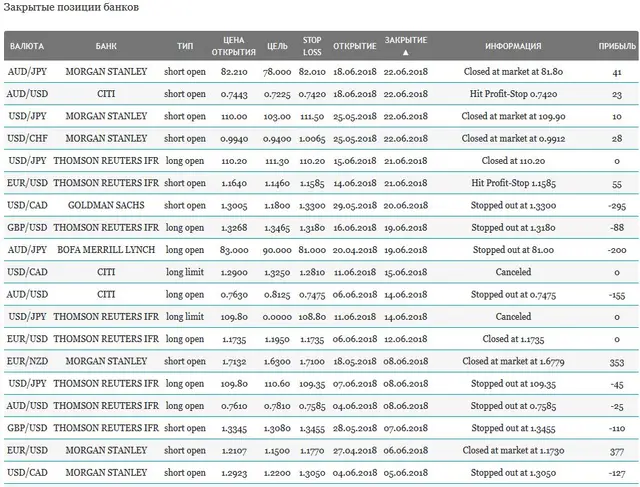Click BOFA MERRILL LYNCH bank cell
This screenshot has height=487, width=640.
106,250
